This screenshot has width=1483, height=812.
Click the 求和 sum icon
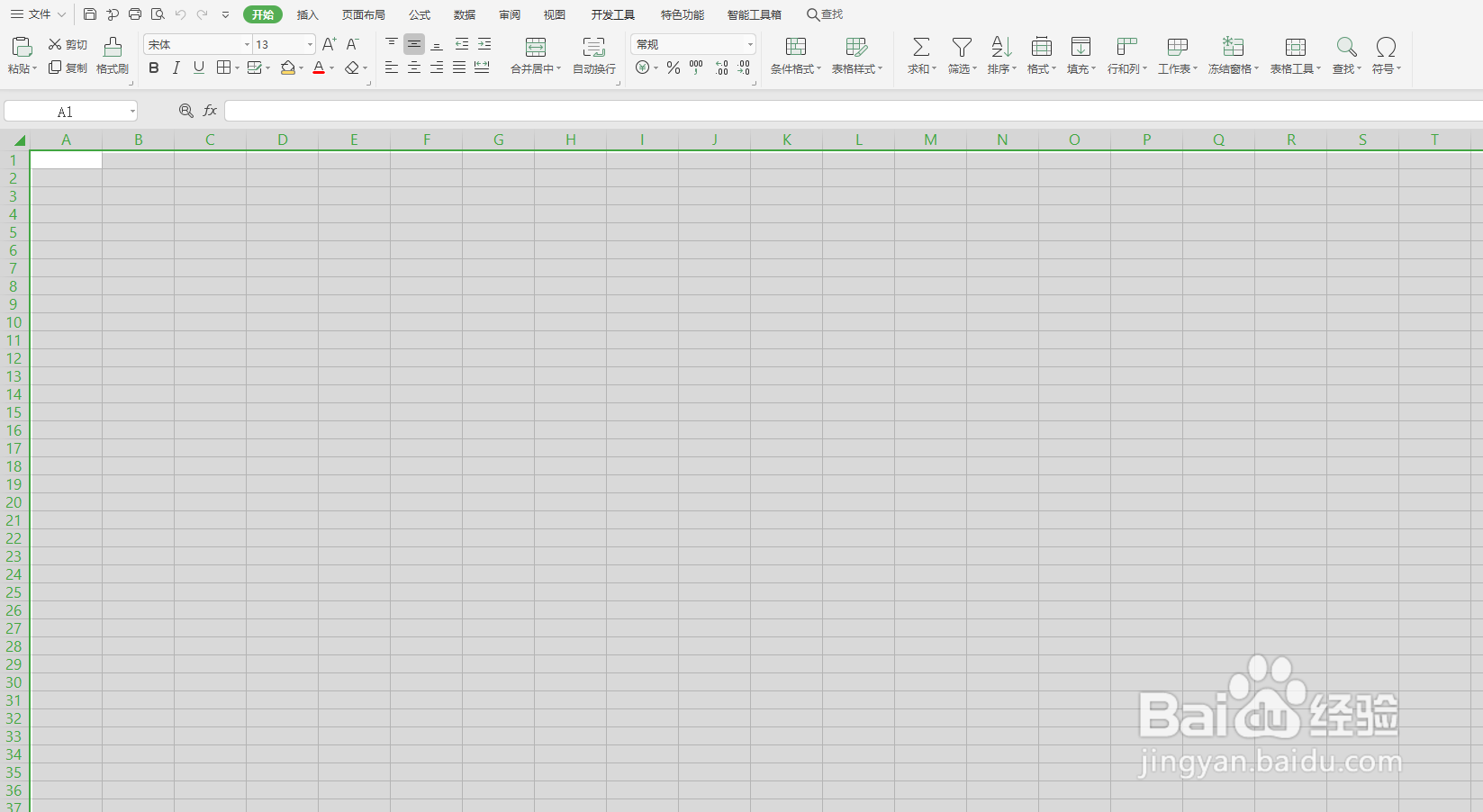921,47
